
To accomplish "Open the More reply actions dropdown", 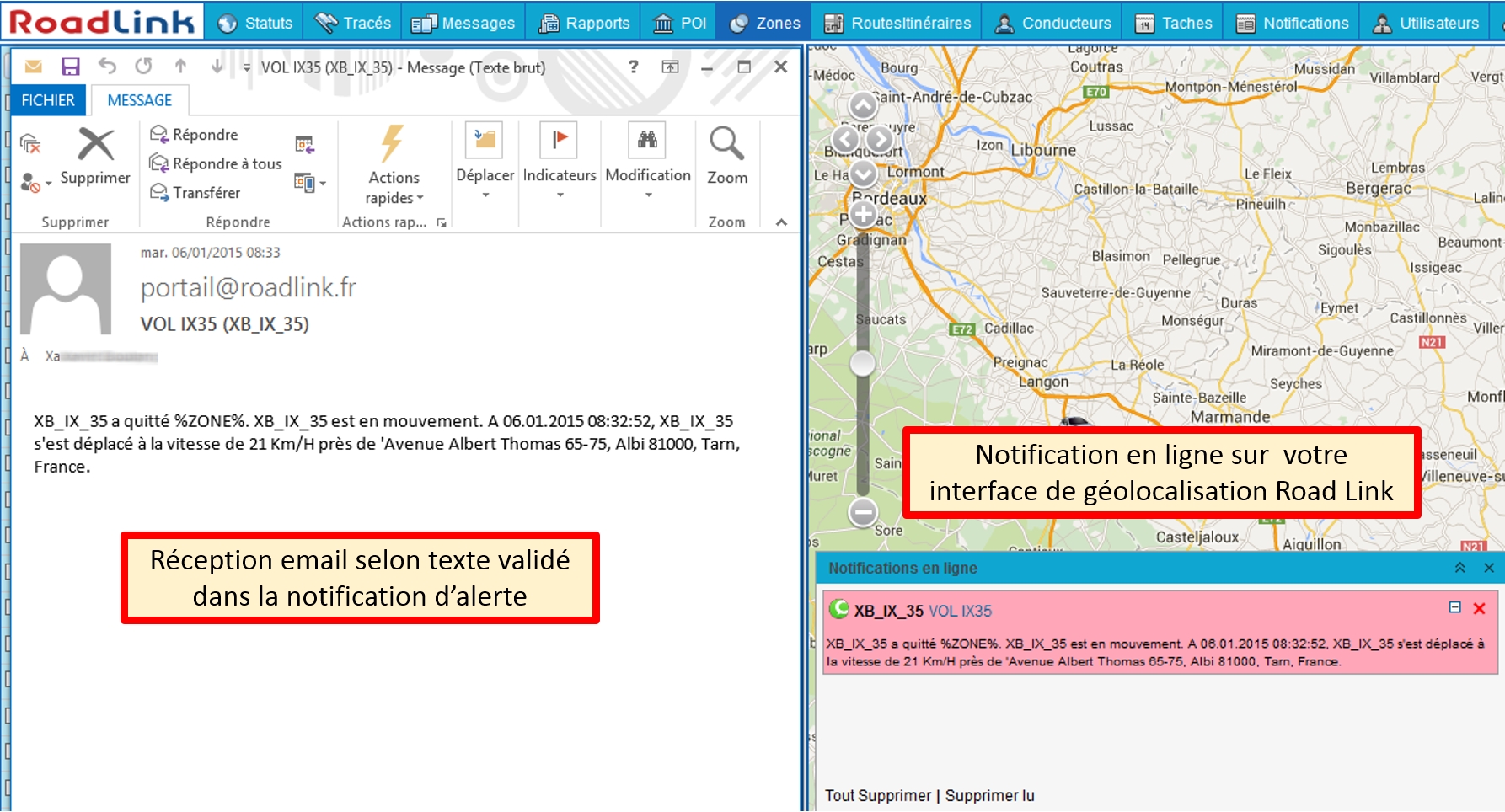I will click(x=309, y=182).
